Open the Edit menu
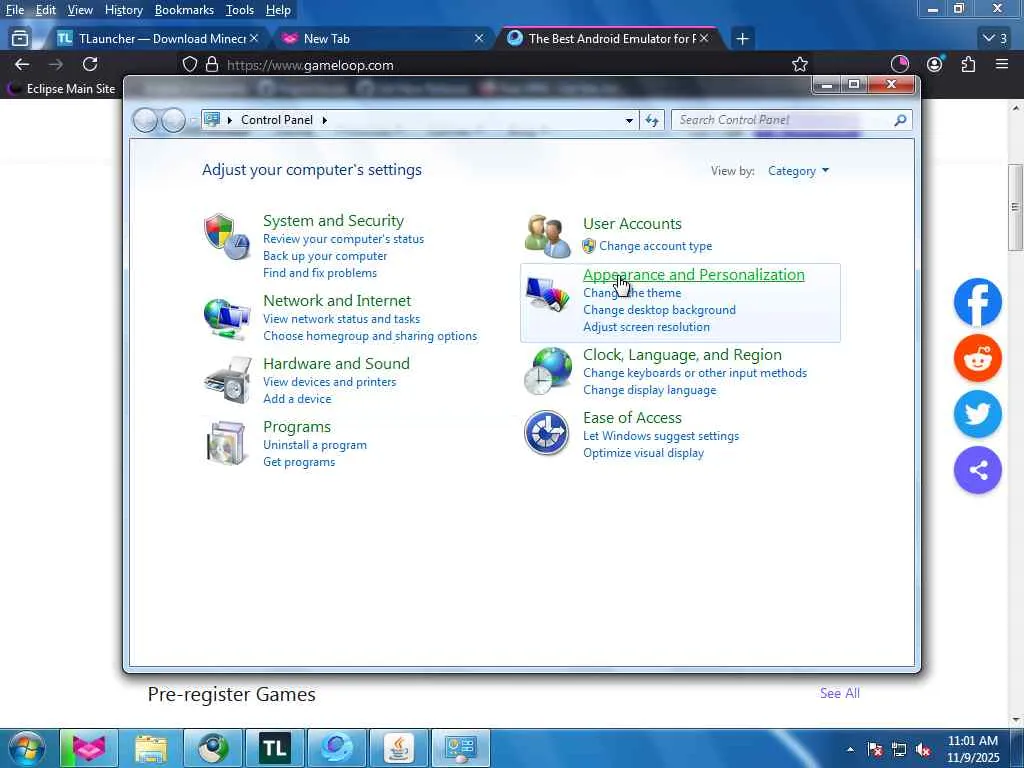Image resolution: width=1024 pixels, height=768 pixels. (46, 10)
